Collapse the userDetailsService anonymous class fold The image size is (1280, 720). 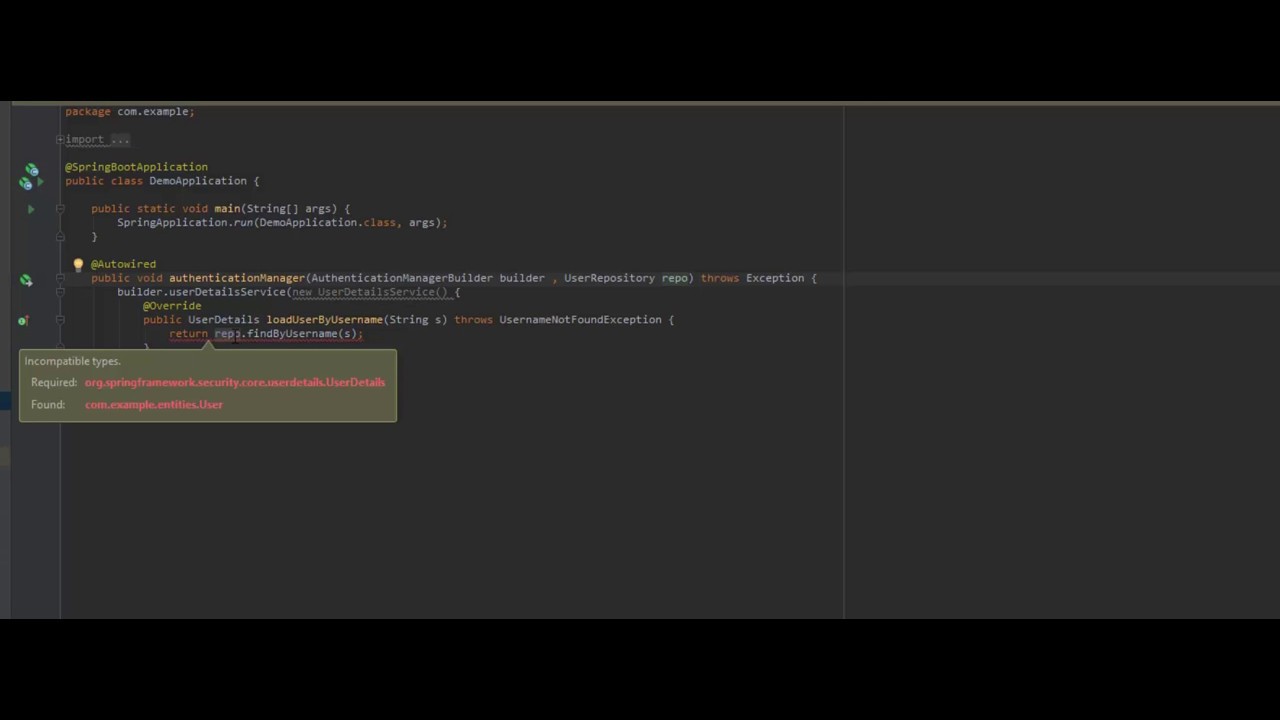pos(60,293)
